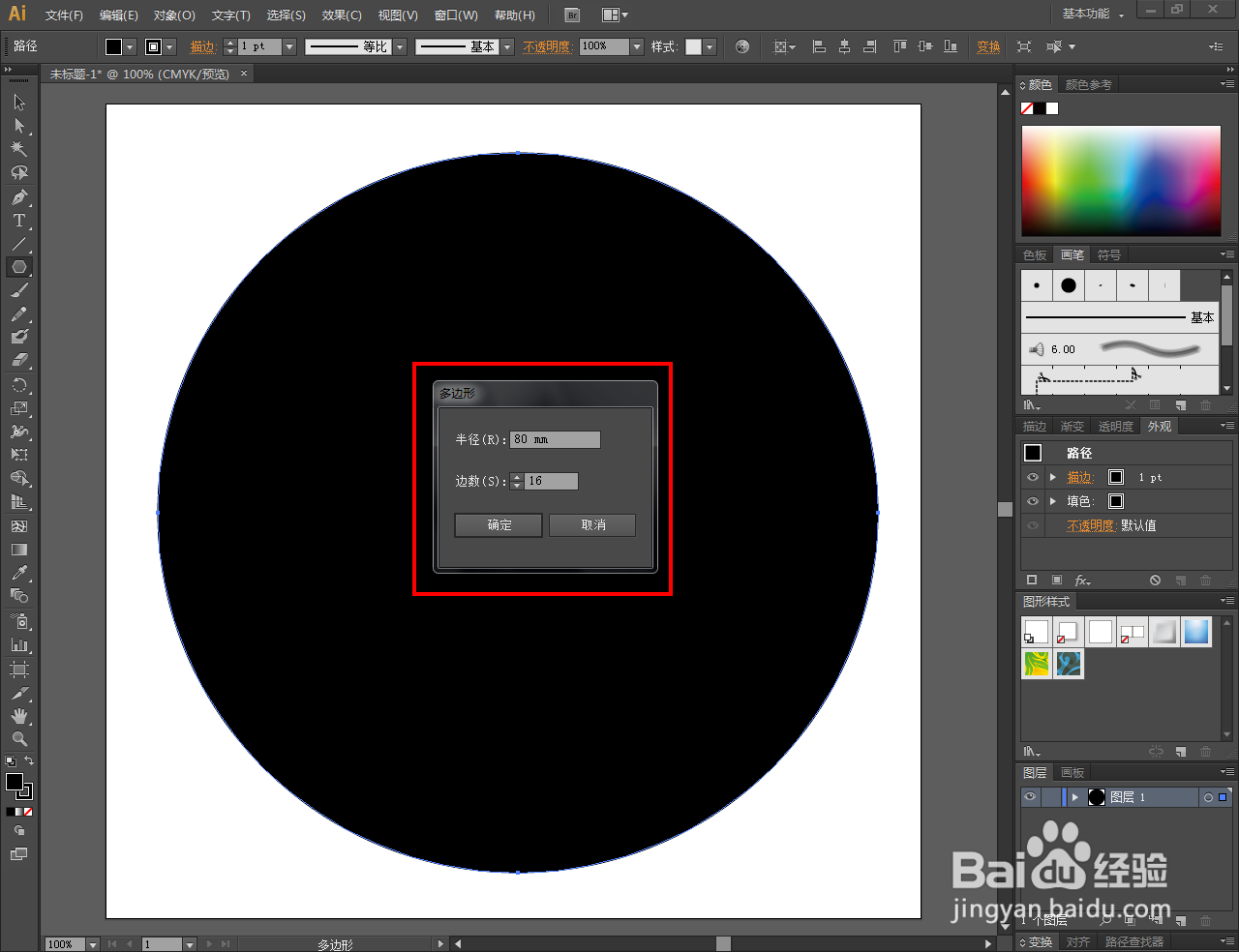The image size is (1239, 952).
Task: Select the Rotate tool
Action: 19,385
